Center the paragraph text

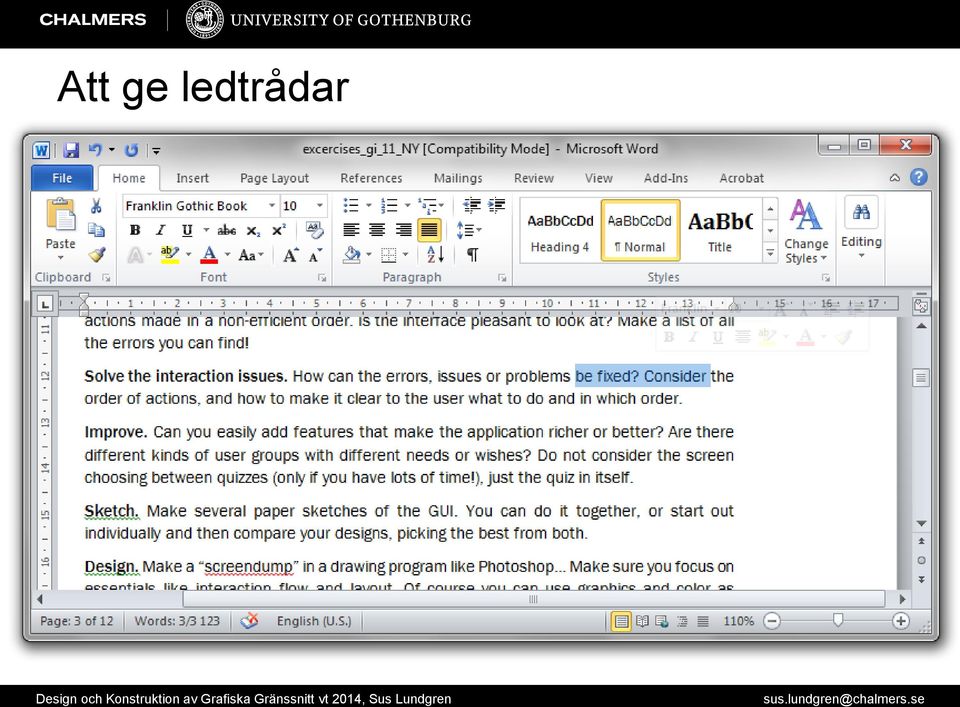[x=377, y=230]
